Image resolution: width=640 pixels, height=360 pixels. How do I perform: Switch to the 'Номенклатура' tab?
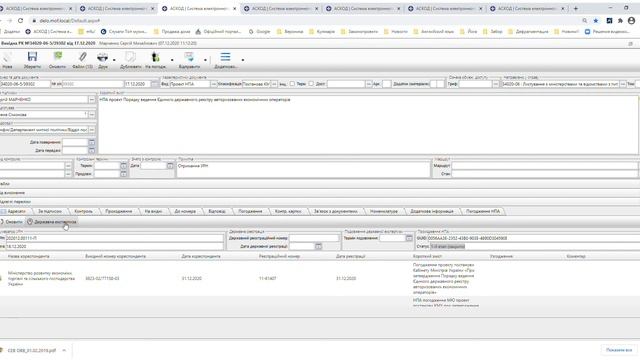(x=384, y=211)
